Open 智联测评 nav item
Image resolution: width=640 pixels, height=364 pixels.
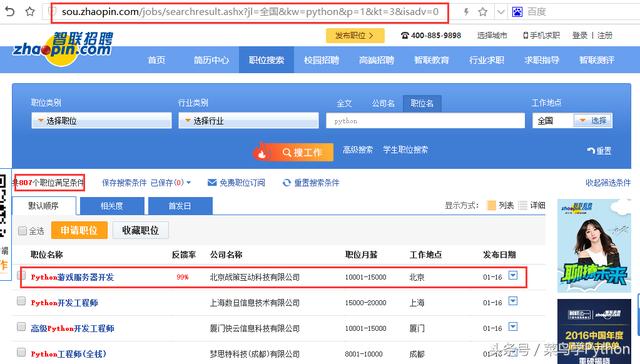pyautogui.click(x=597, y=60)
